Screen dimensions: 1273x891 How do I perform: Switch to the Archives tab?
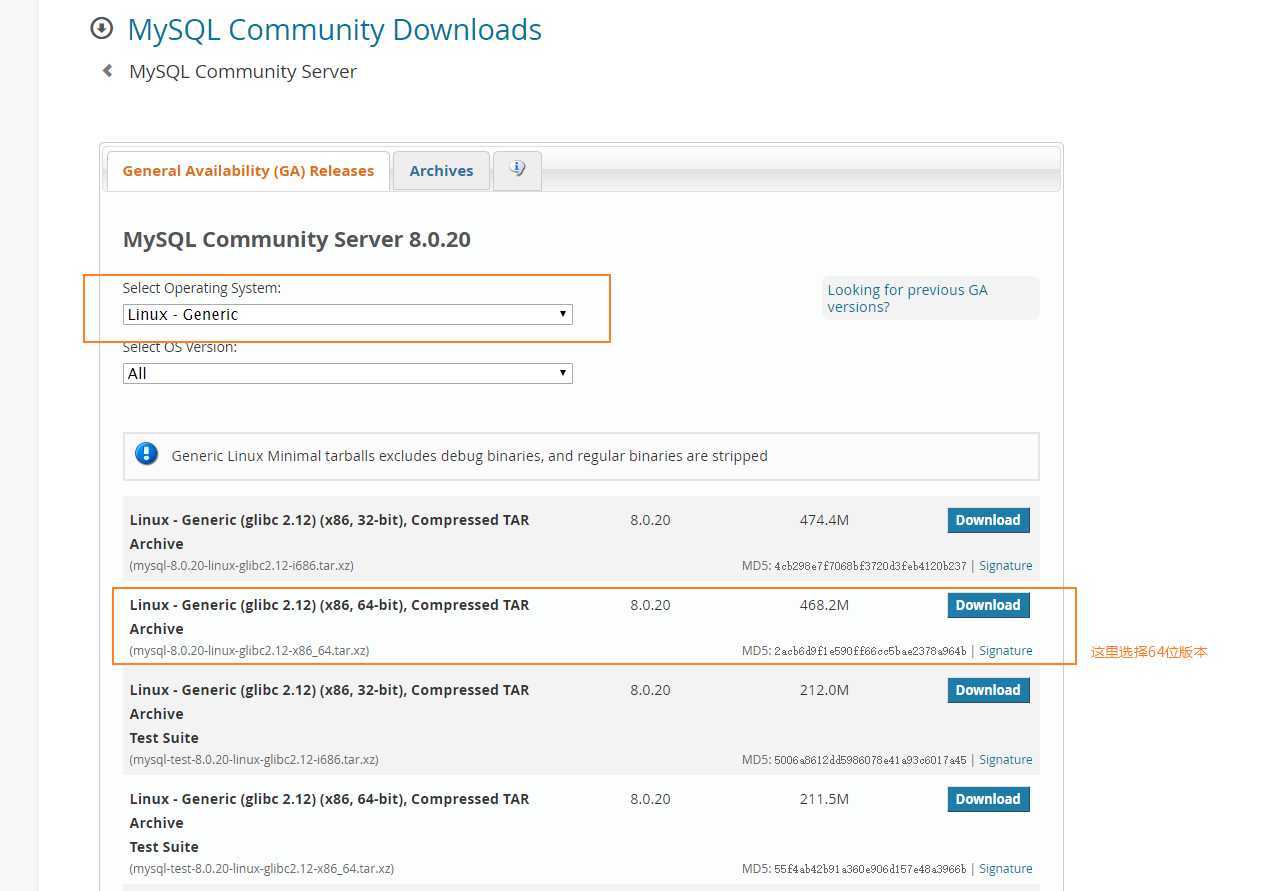441,171
